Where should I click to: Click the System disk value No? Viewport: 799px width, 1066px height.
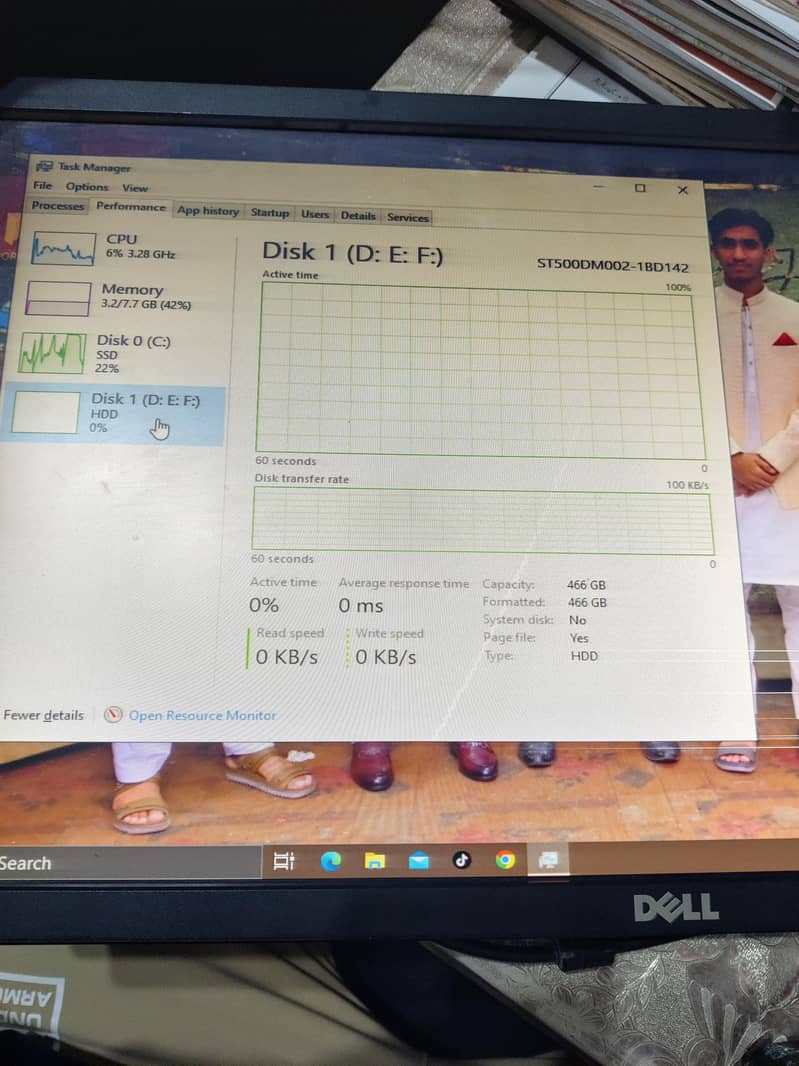click(x=577, y=620)
